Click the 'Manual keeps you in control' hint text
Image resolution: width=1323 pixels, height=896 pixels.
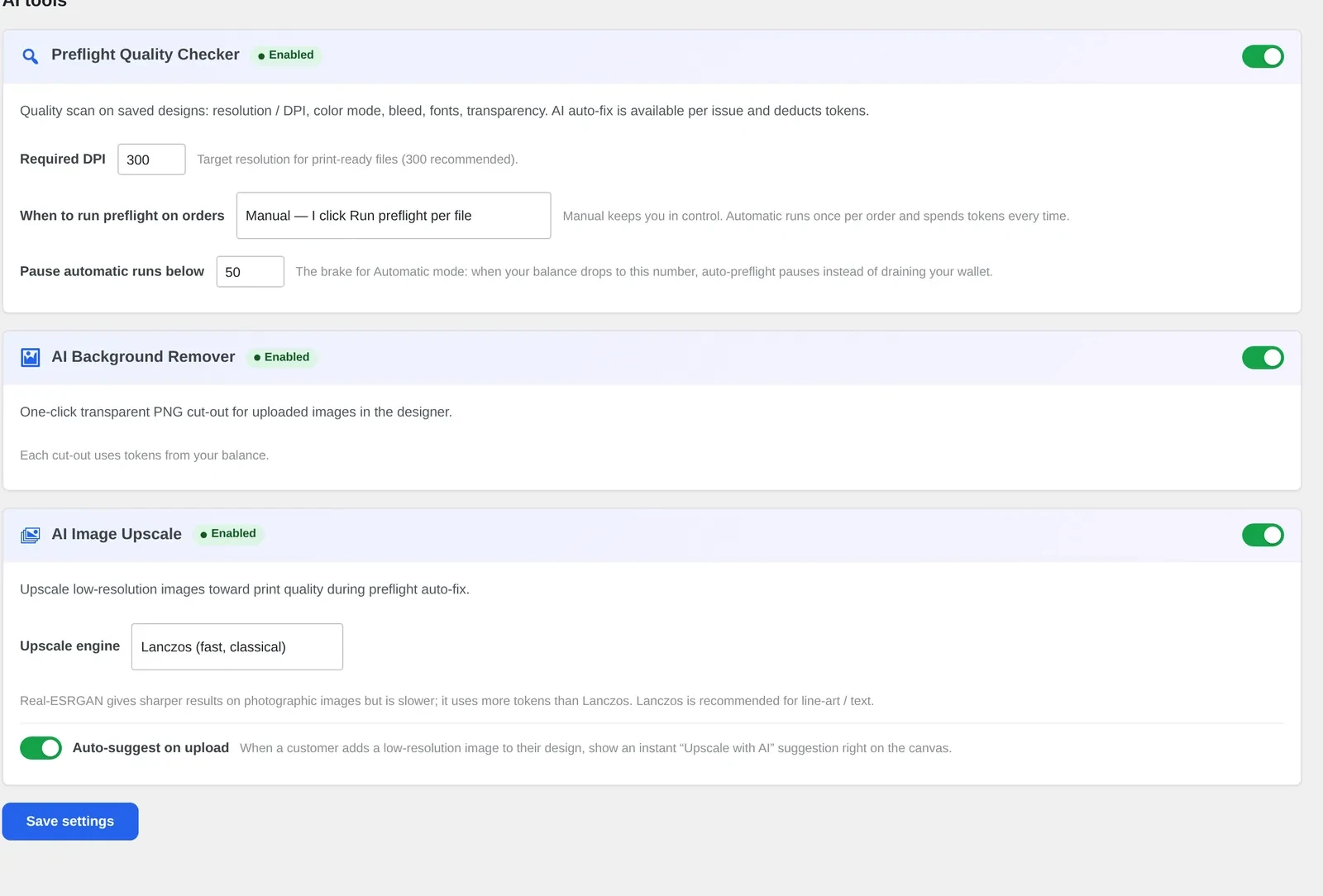(x=815, y=216)
